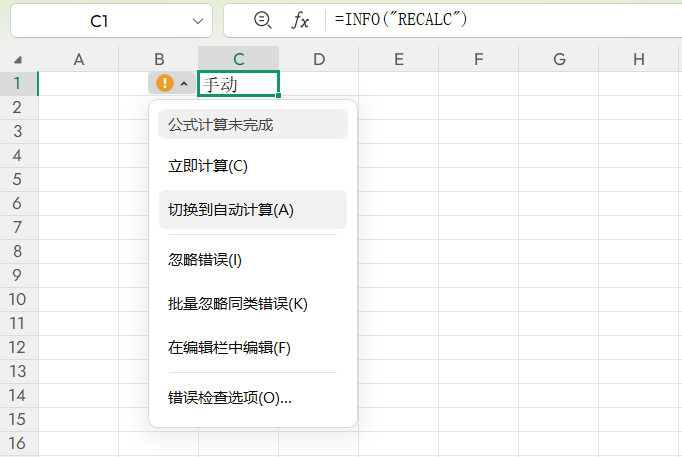Select row 2 header
This screenshot has height=457, width=682.
tap(19, 107)
